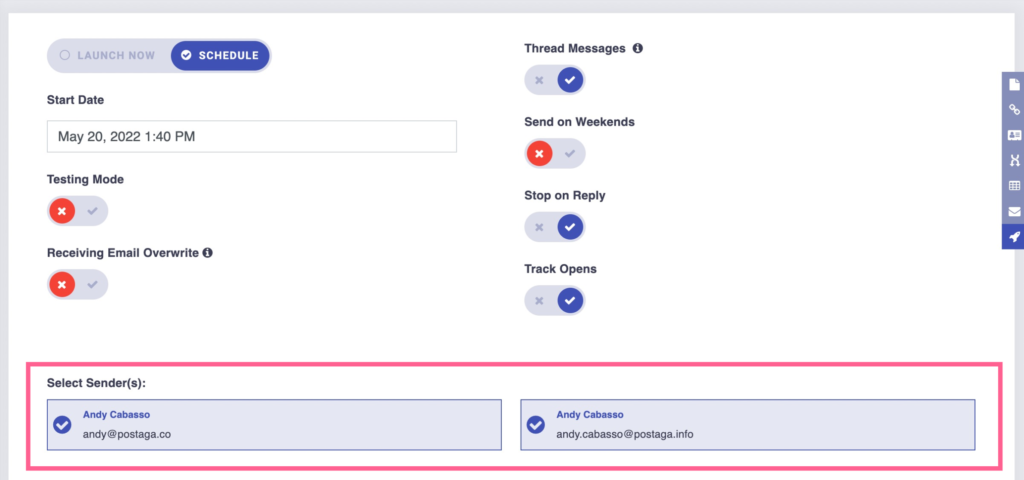Click the 'Receiving Email Overwrite' label
Screen dimensions: 1024x480
point(123,253)
